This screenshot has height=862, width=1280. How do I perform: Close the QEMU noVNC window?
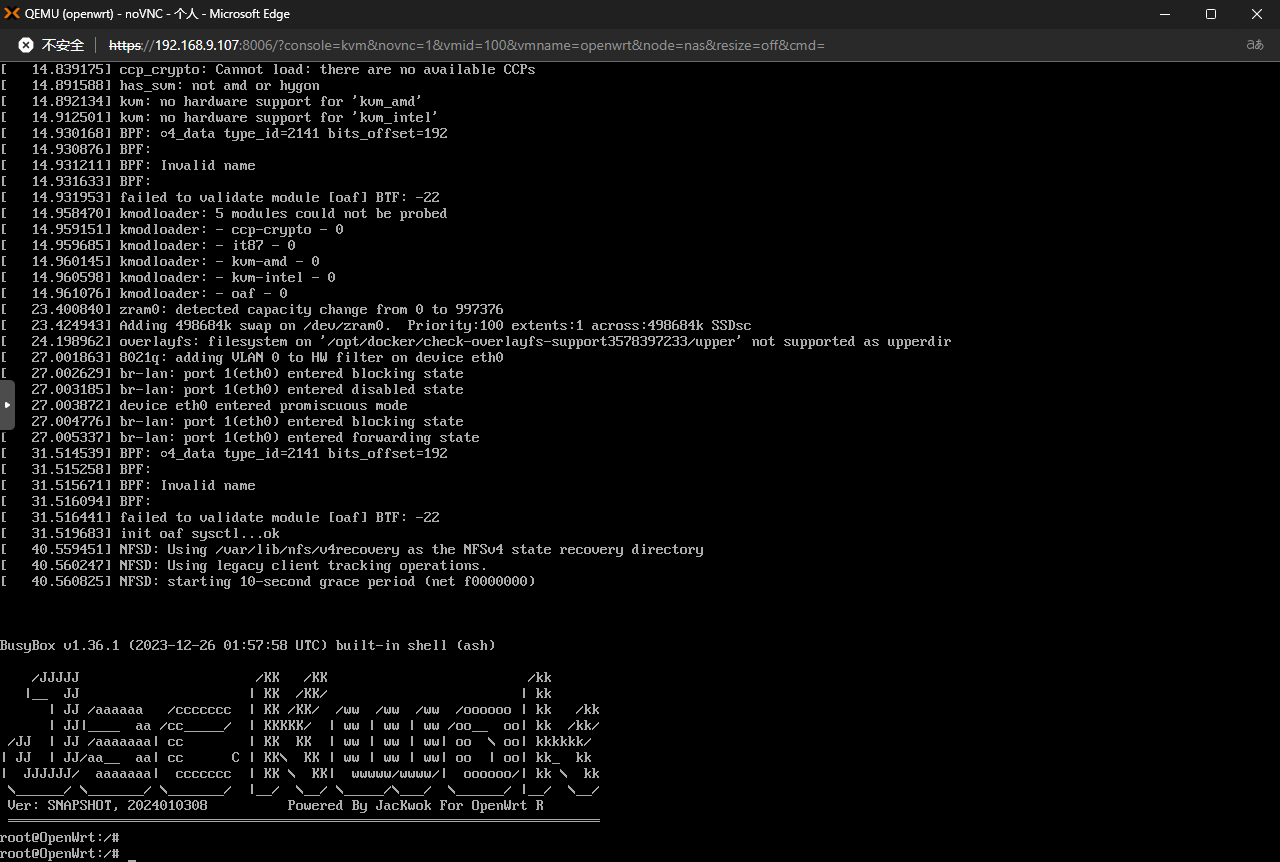coord(1257,14)
